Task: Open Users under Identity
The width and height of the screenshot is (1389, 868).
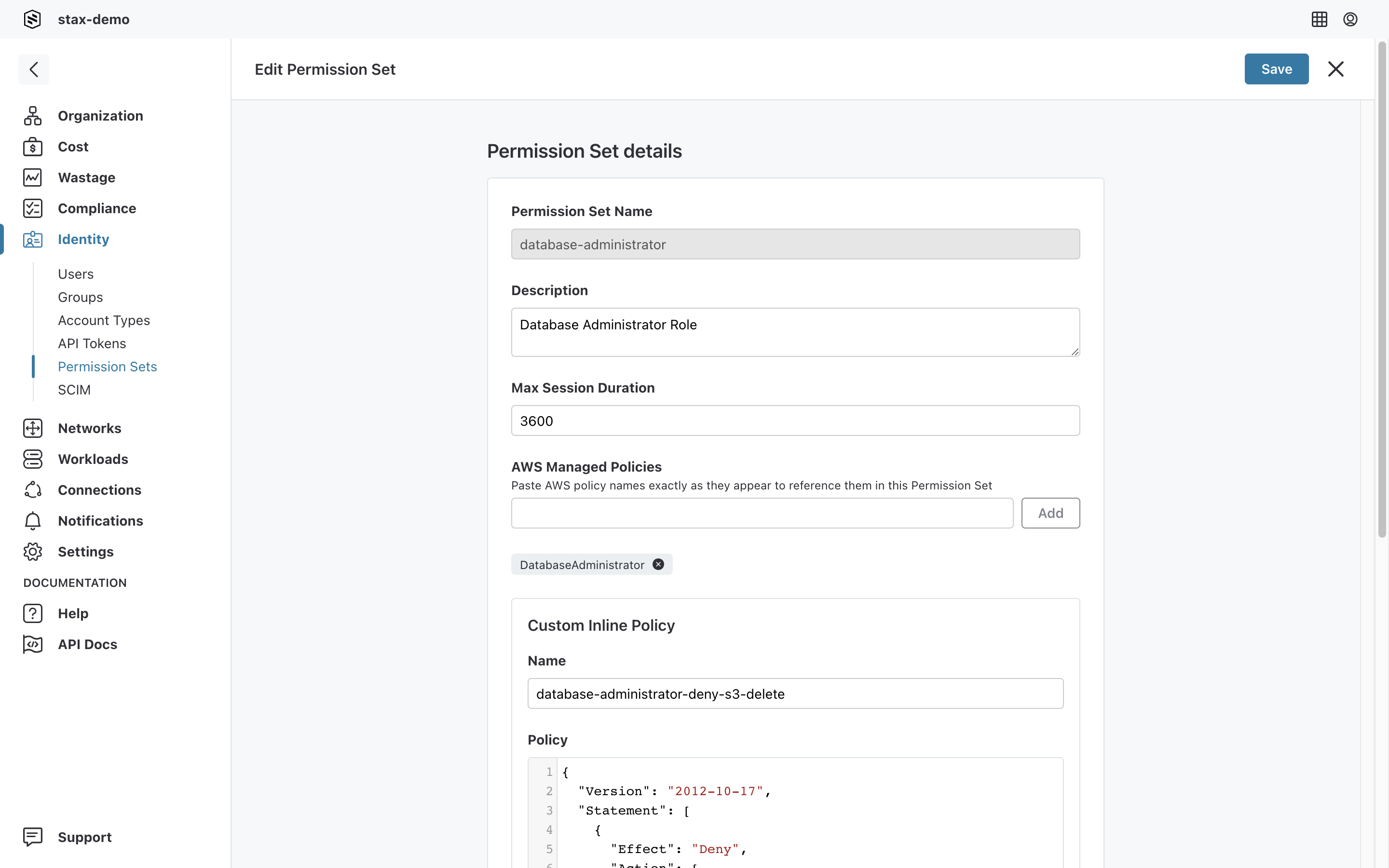Action: point(76,274)
